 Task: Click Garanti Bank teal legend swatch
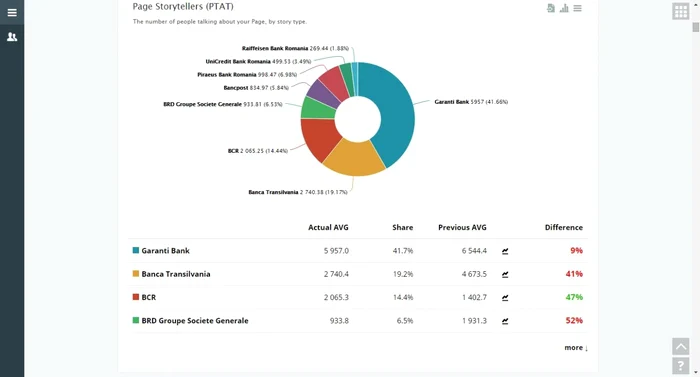coord(136,250)
